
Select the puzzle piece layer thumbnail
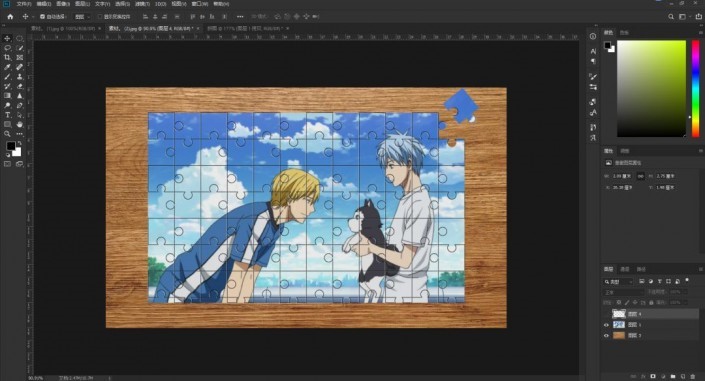pos(619,314)
